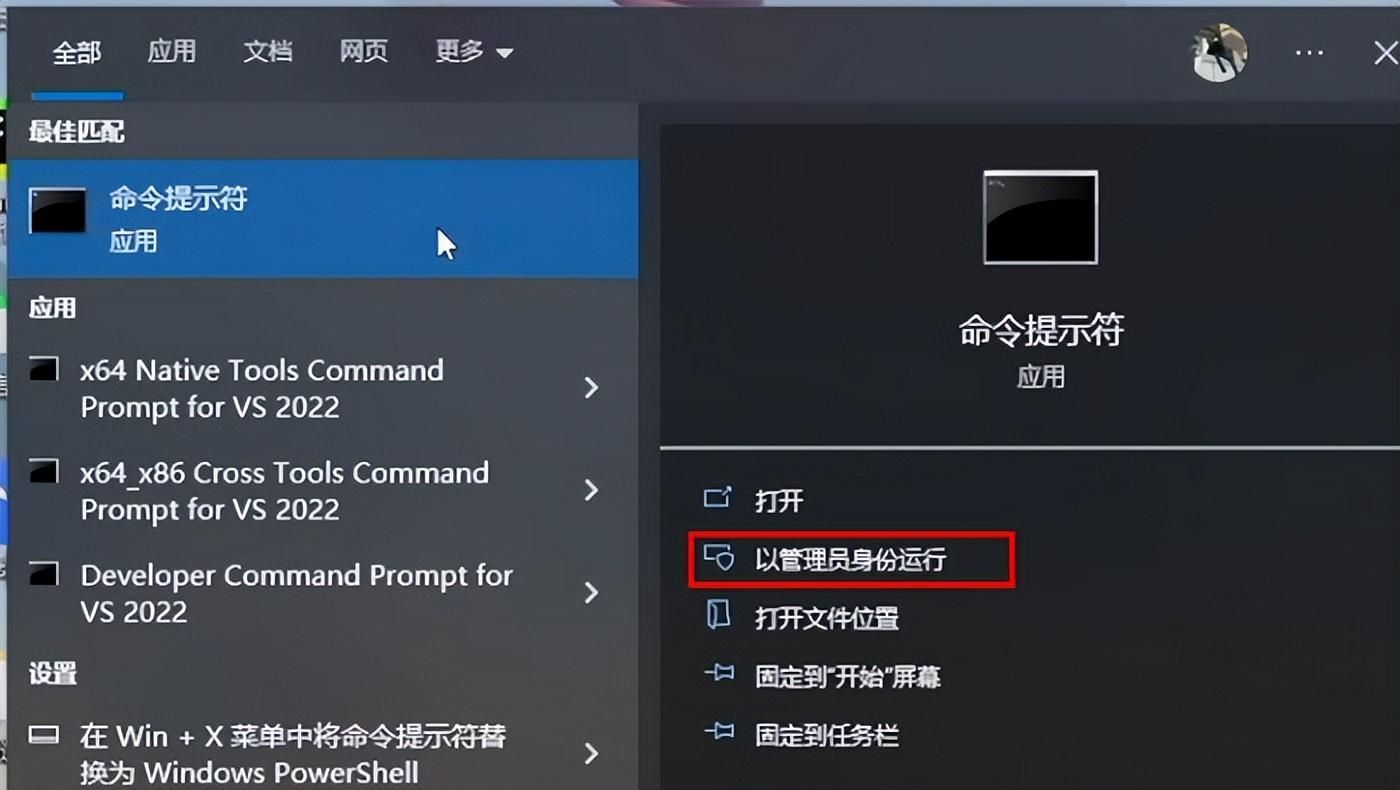Select 打开文件位置 option

tap(827, 617)
